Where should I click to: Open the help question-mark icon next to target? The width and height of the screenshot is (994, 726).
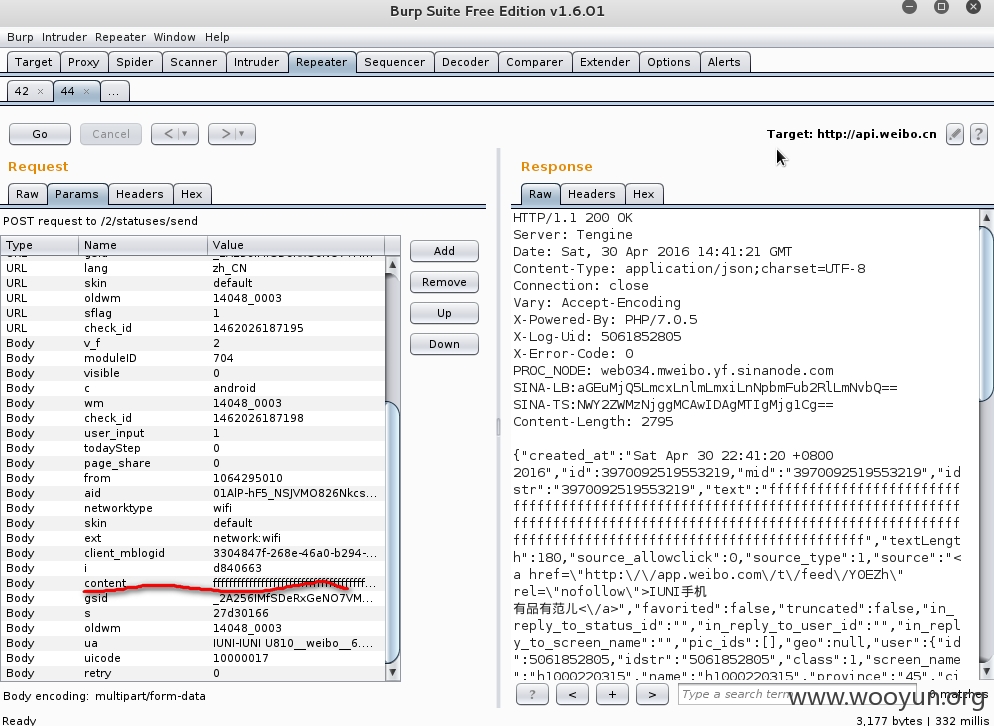[x=978, y=134]
